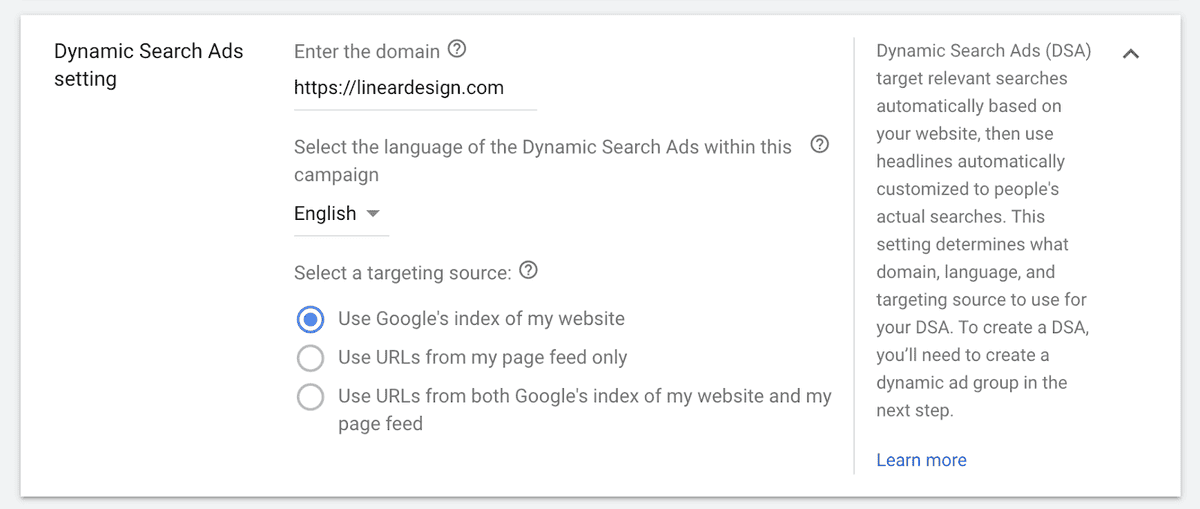The width and height of the screenshot is (1200, 509).
Task: Click "Use URLs from my page feed only" label
Action: pyautogui.click(x=483, y=357)
